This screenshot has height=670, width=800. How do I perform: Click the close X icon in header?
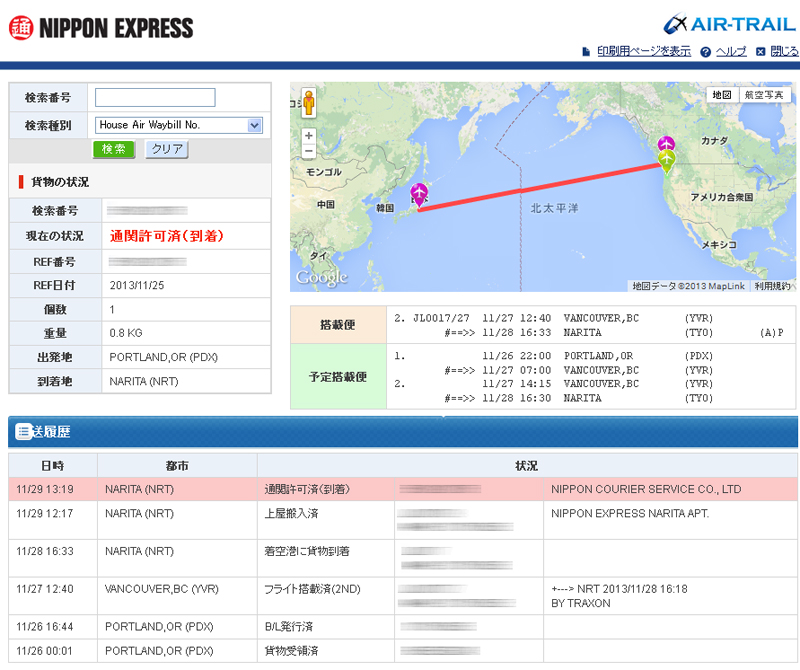761,52
